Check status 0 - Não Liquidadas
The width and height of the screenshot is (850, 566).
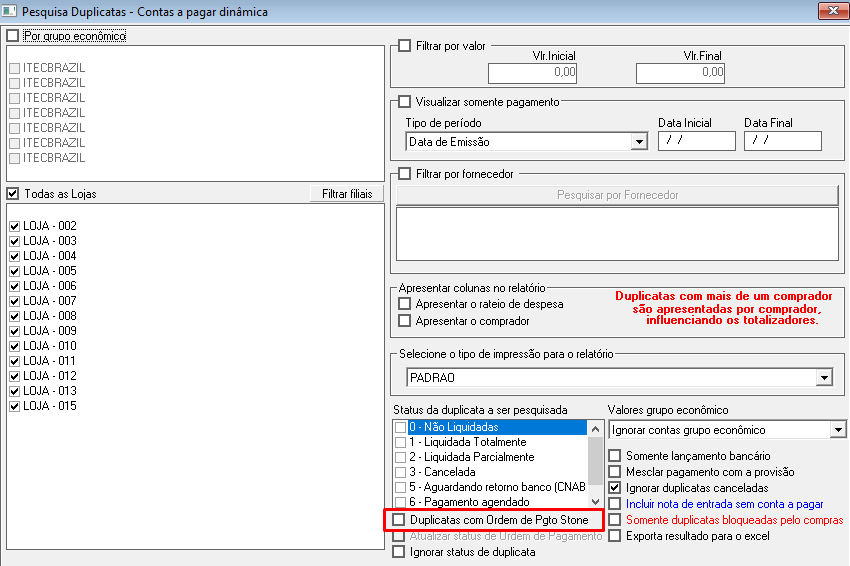(401, 427)
